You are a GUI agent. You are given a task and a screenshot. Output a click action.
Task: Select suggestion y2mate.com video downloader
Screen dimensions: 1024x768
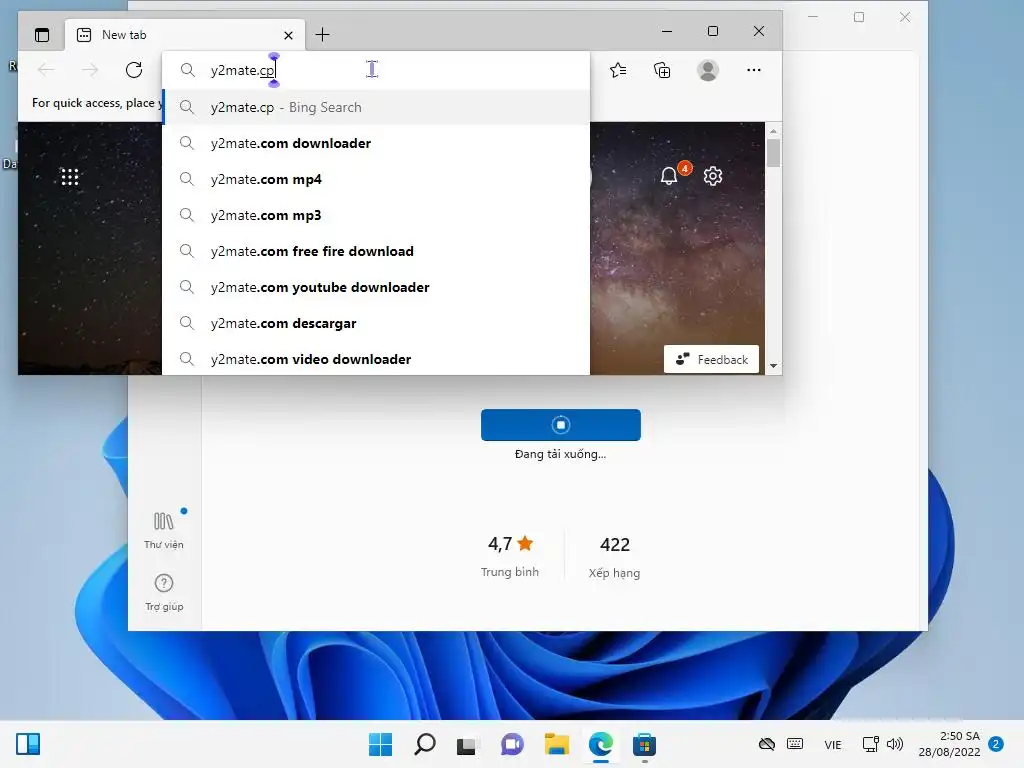tap(376, 359)
